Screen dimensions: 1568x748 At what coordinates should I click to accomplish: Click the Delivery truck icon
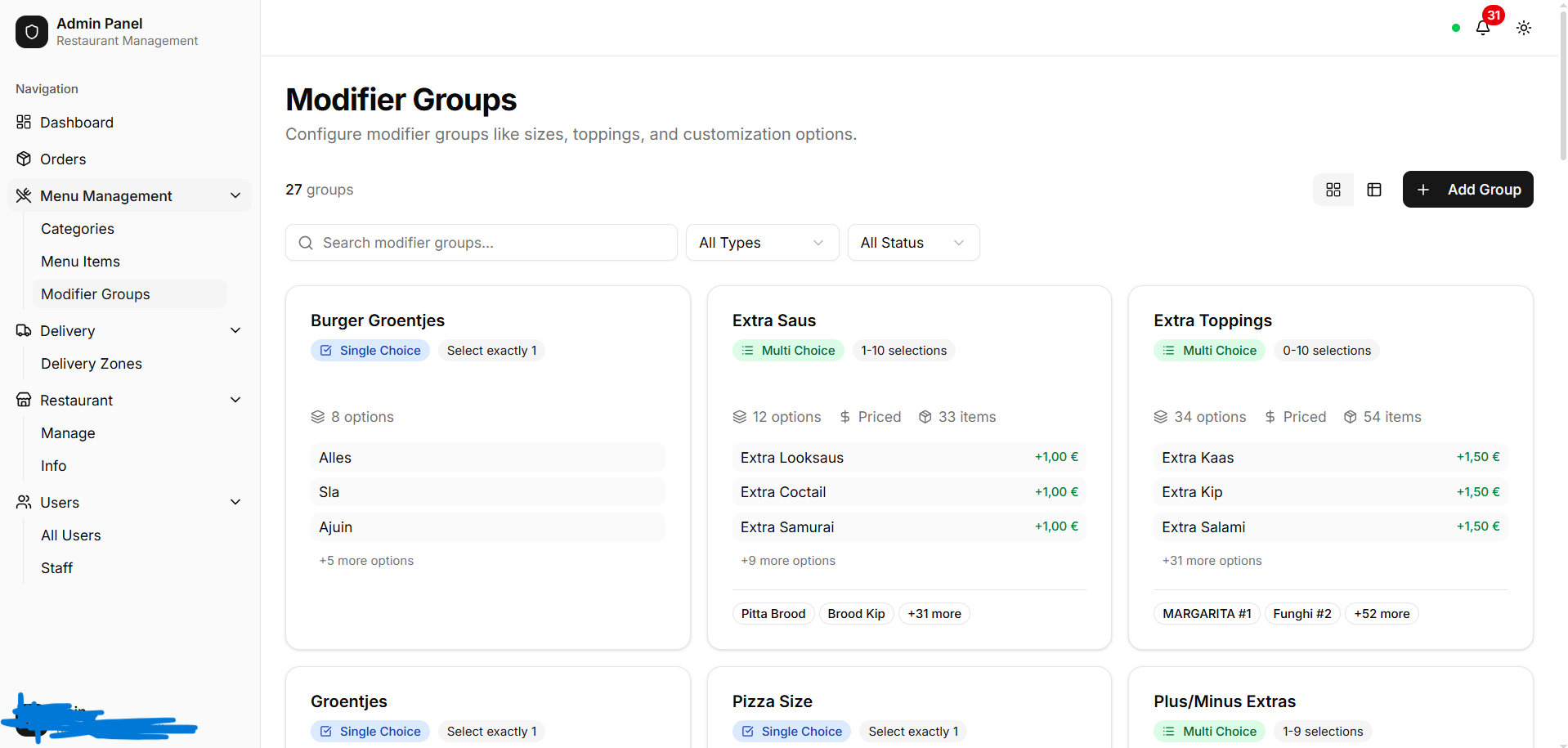tap(24, 330)
